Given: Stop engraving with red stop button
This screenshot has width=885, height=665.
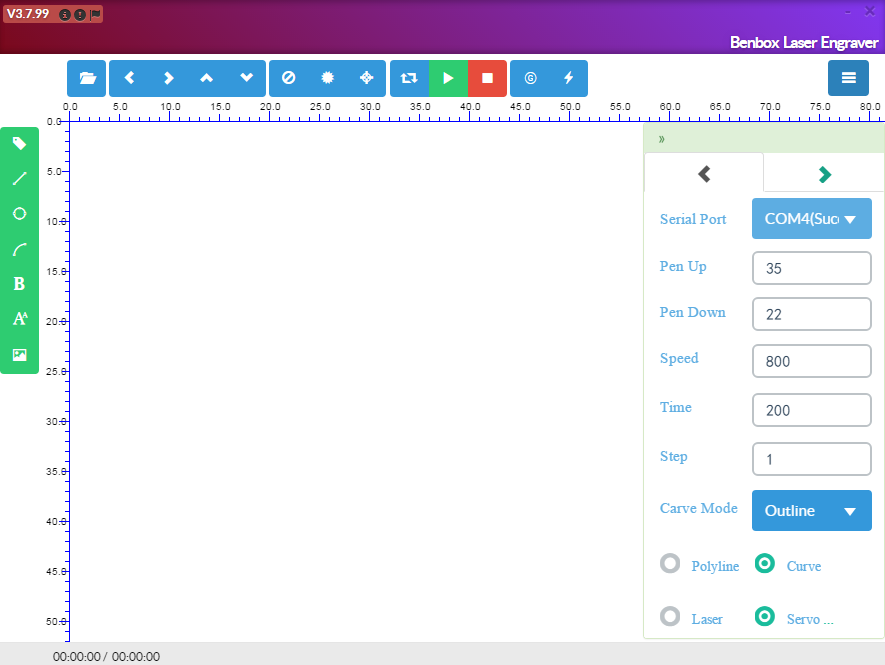Looking at the screenshot, I should pyautogui.click(x=487, y=78).
